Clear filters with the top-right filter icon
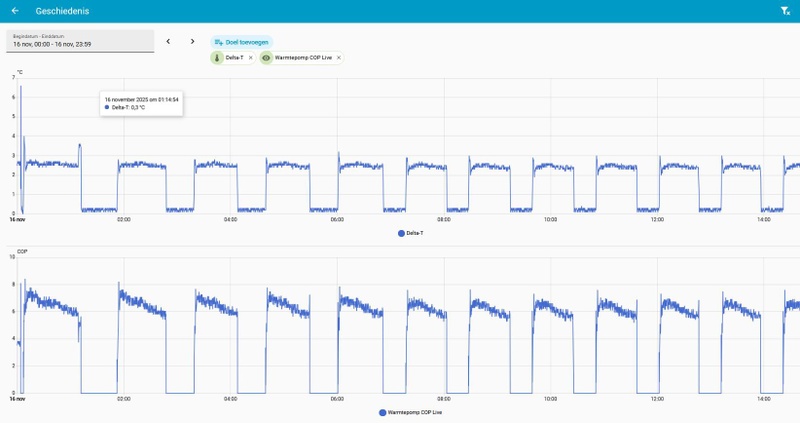This screenshot has height=423, width=800. (785, 11)
